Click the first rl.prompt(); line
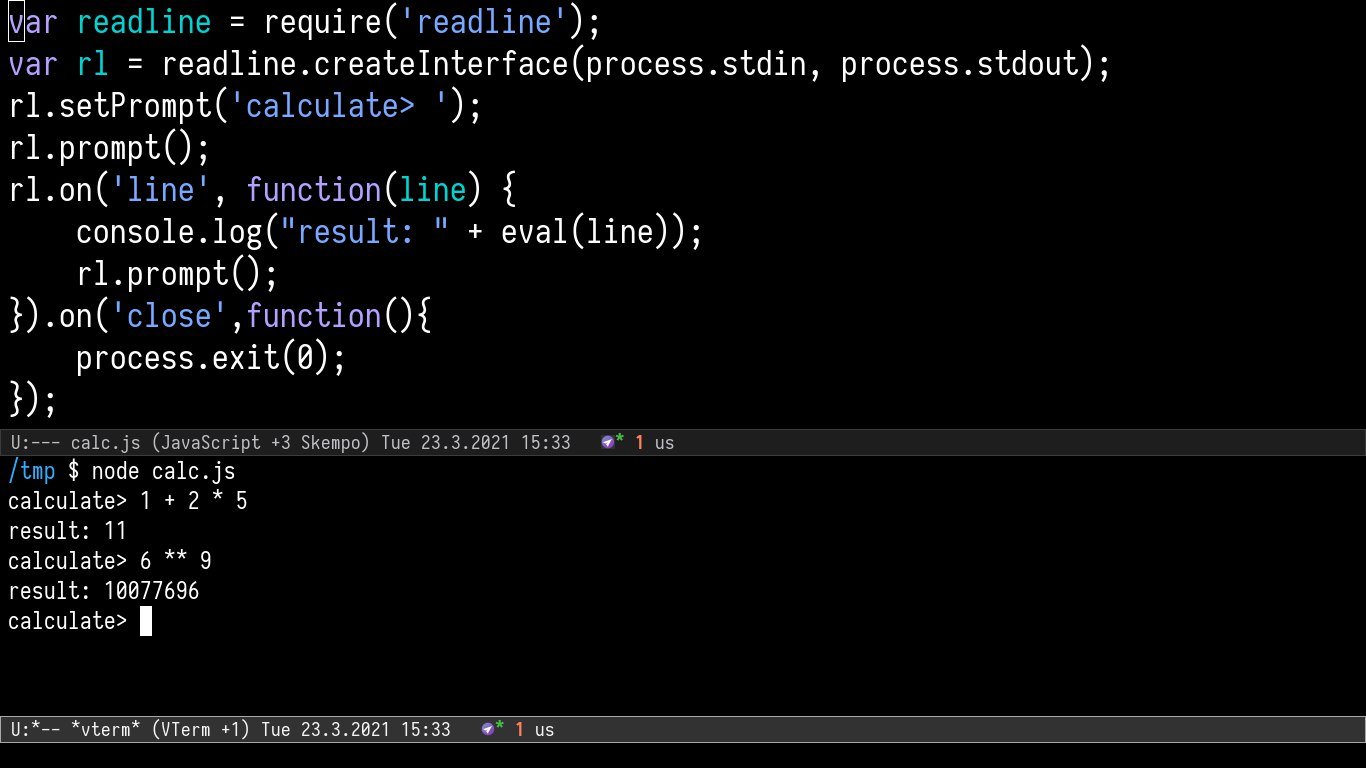This screenshot has width=1366, height=768. (x=110, y=148)
